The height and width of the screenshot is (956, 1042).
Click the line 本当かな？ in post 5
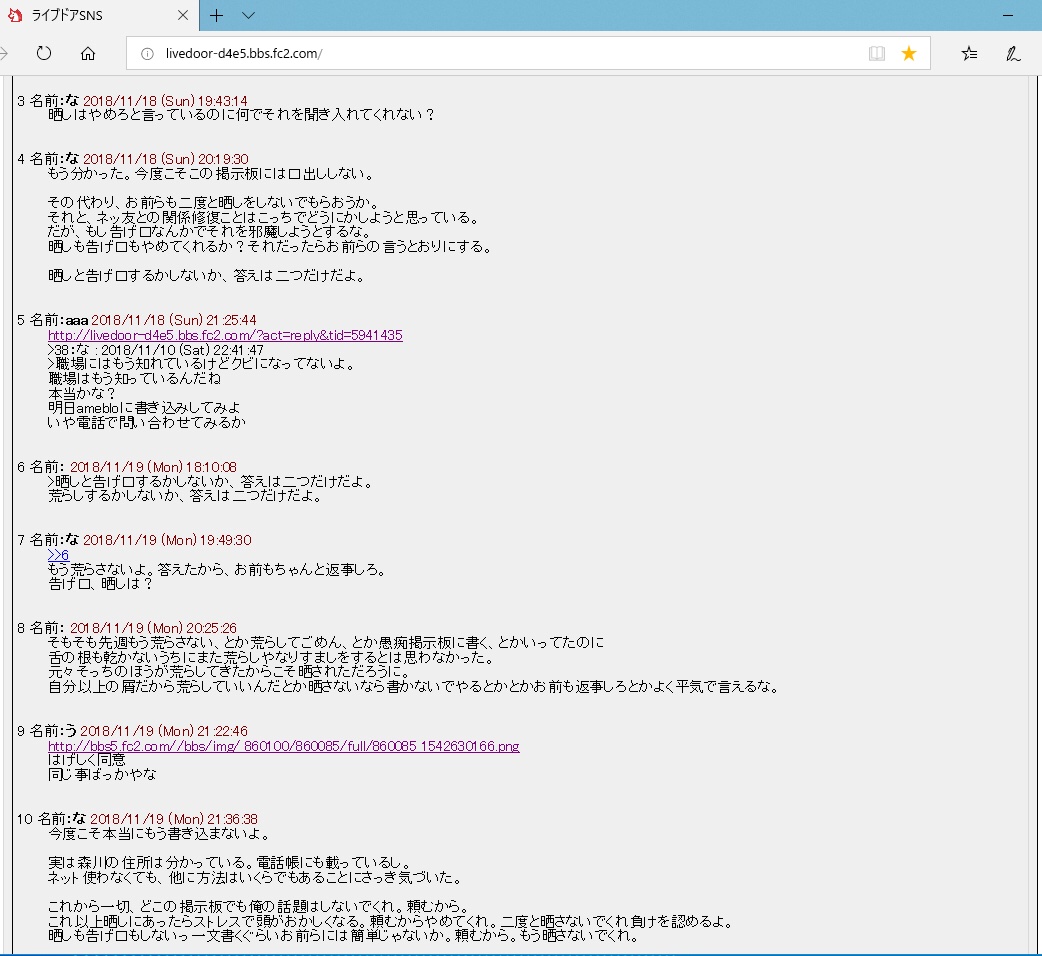(x=82, y=393)
